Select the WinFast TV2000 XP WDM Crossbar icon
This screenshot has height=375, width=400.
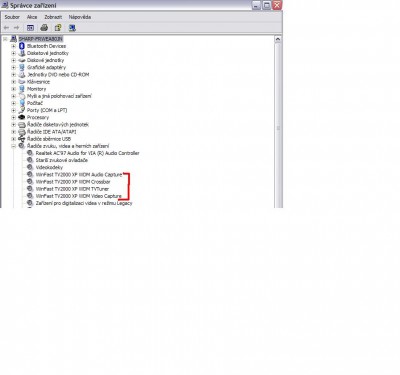(30, 182)
